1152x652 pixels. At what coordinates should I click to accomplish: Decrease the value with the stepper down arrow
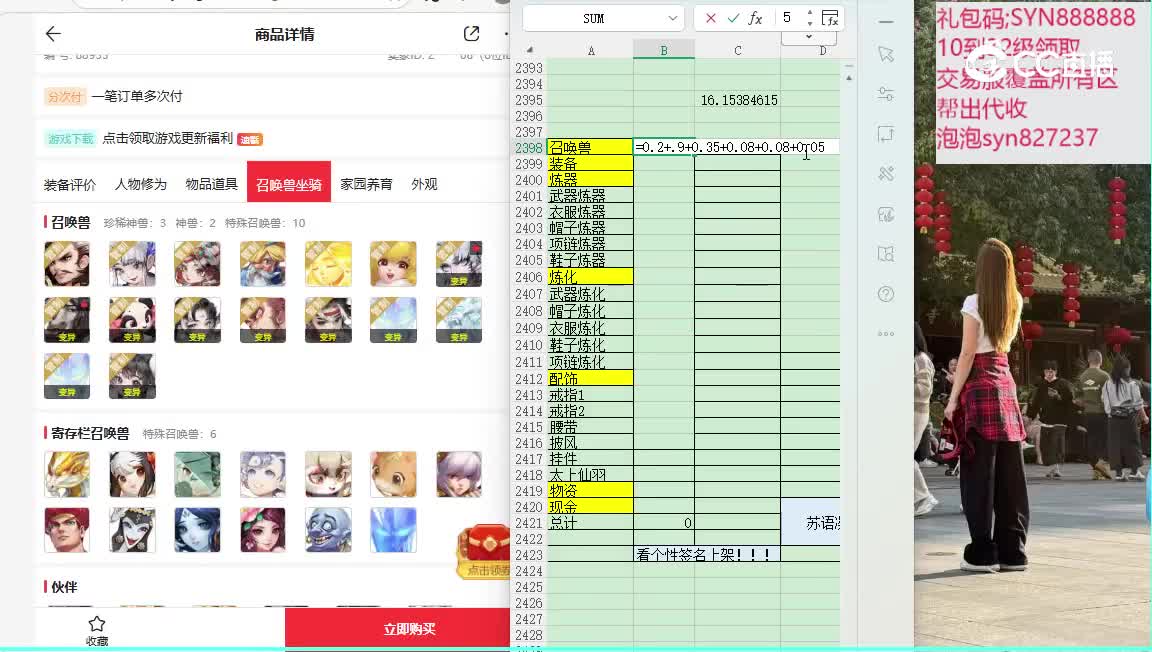point(810,24)
